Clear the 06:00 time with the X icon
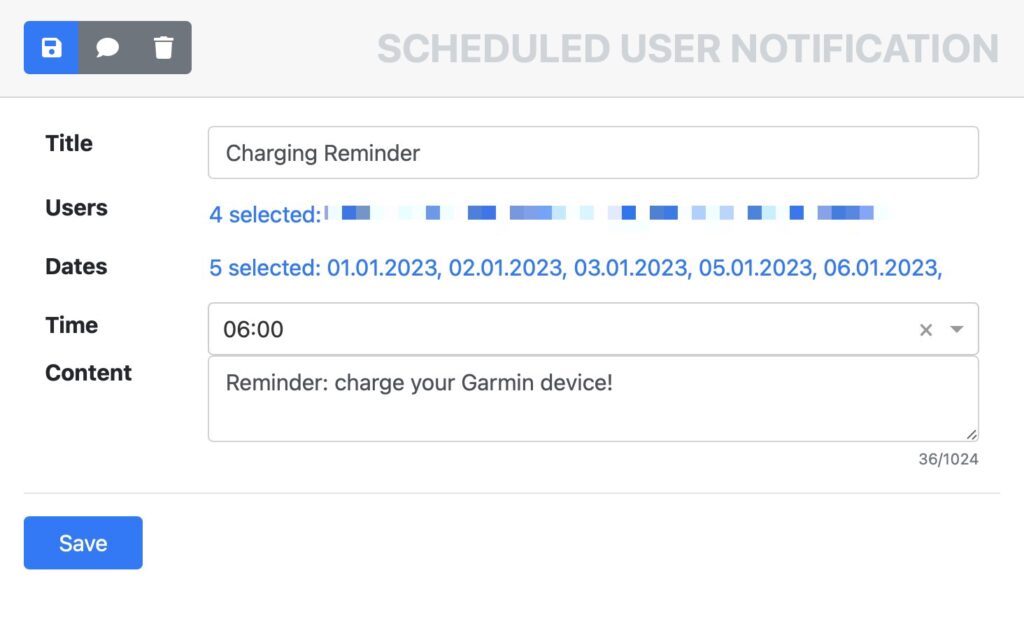 click(x=925, y=330)
